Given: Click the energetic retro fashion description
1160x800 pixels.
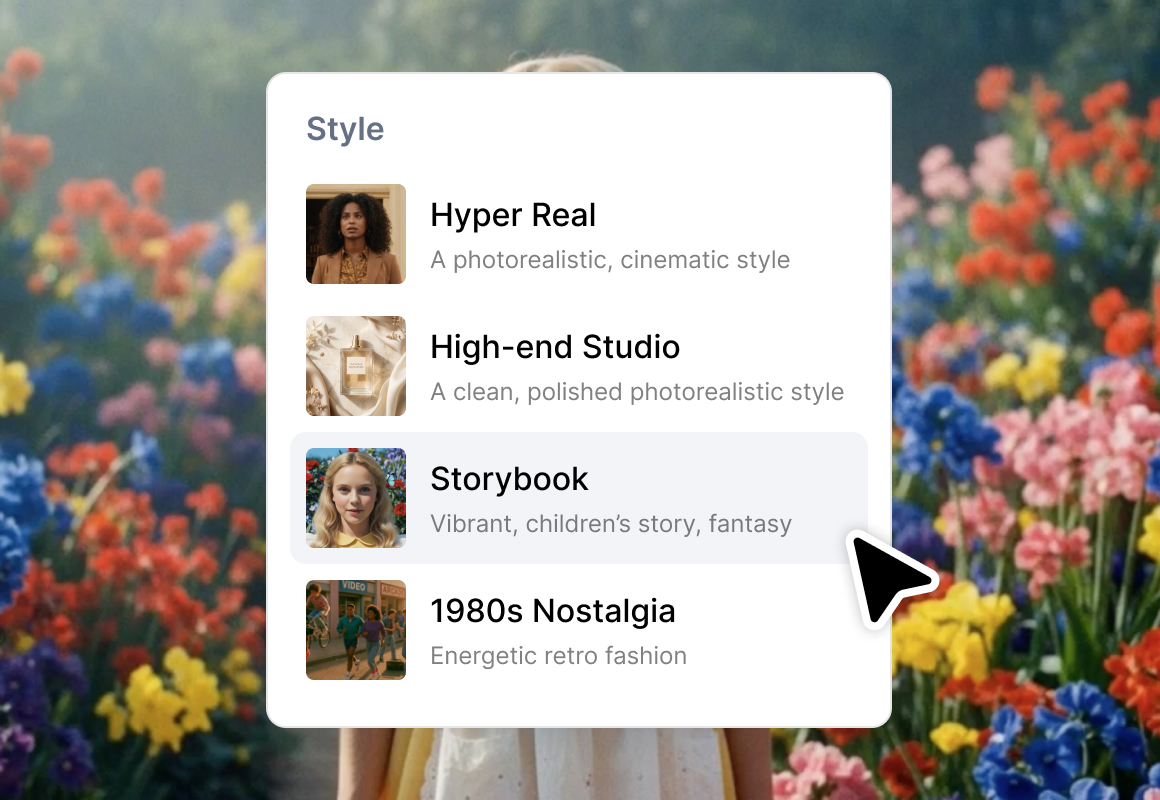Looking at the screenshot, I should pyautogui.click(x=558, y=655).
